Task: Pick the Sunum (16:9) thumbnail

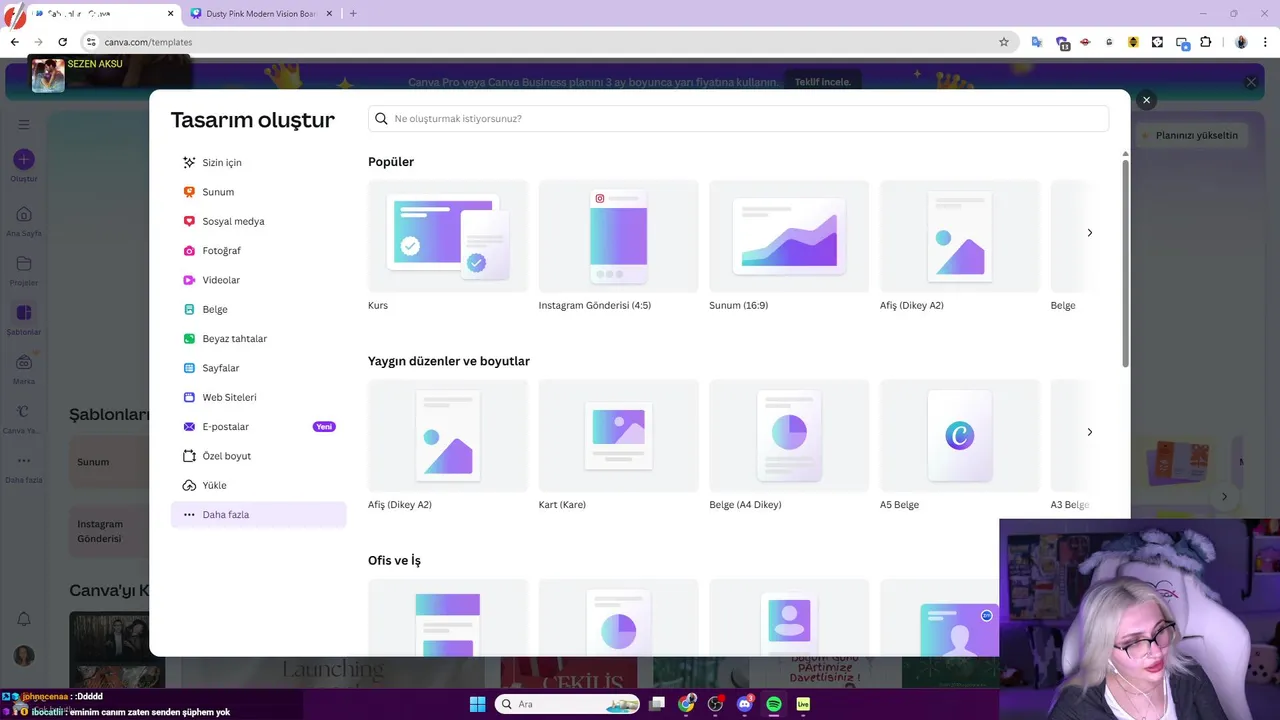Action: click(x=789, y=236)
